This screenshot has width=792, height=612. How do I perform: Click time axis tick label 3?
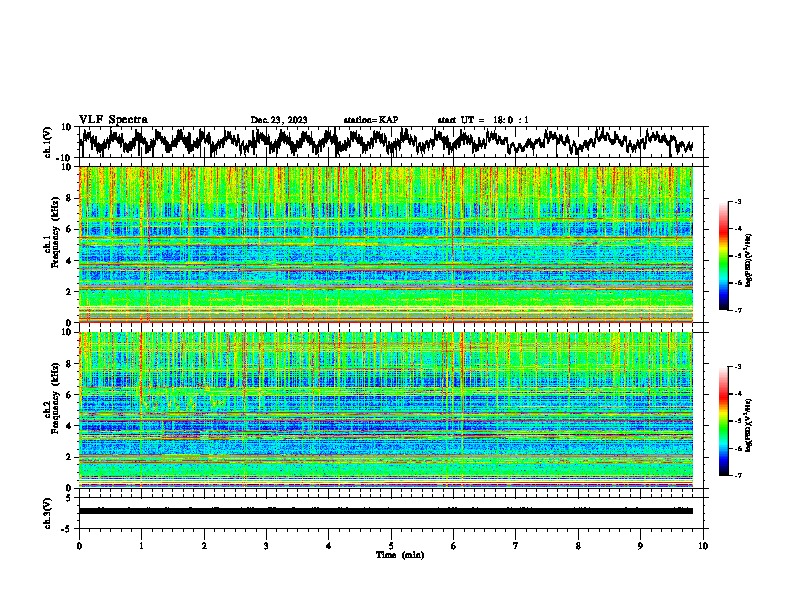tap(266, 546)
